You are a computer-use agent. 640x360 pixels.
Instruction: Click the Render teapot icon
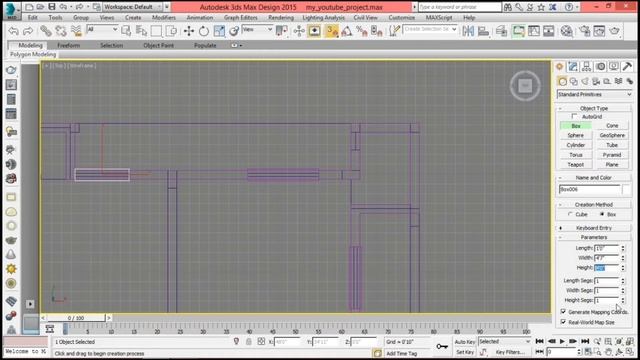(614, 31)
